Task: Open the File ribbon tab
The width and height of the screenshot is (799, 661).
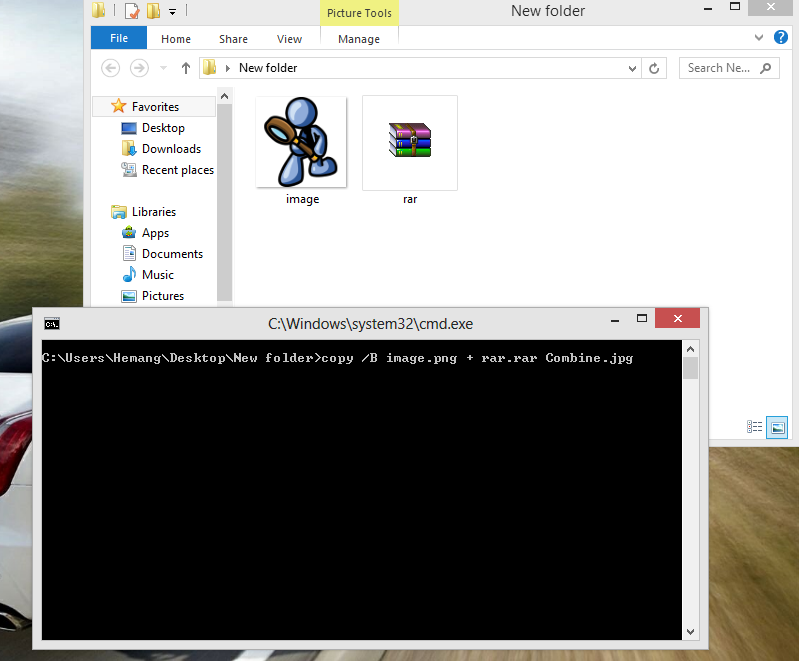Action: click(119, 38)
